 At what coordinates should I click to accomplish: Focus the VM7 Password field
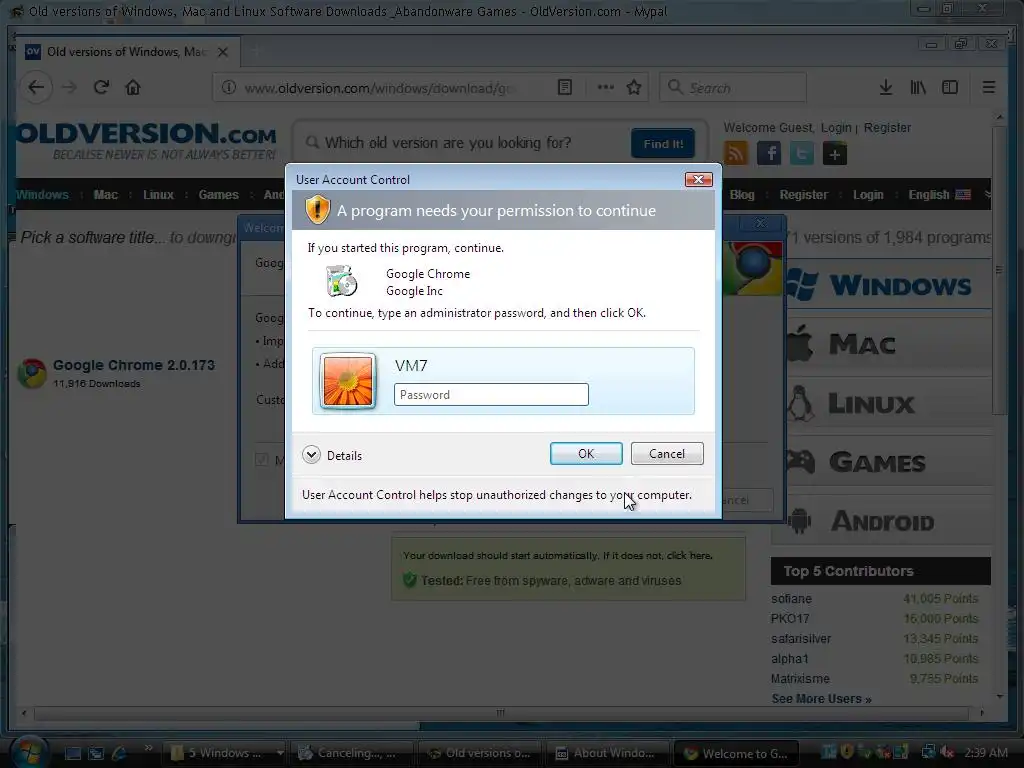(x=491, y=394)
